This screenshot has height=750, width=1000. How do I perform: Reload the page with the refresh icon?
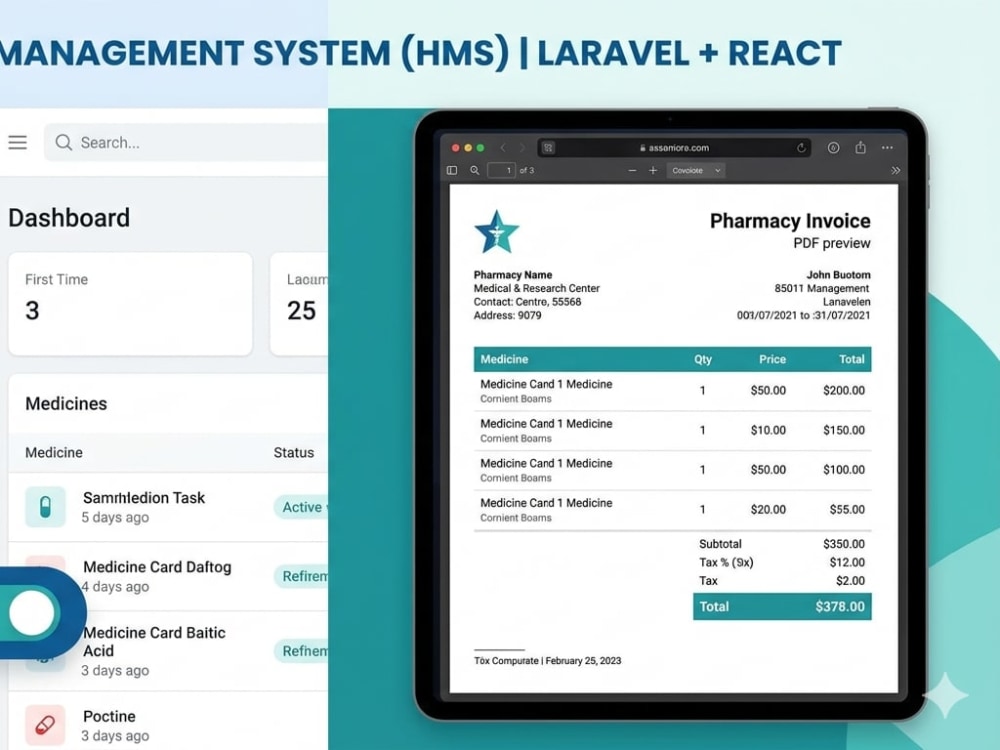click(x=801, y=147)
